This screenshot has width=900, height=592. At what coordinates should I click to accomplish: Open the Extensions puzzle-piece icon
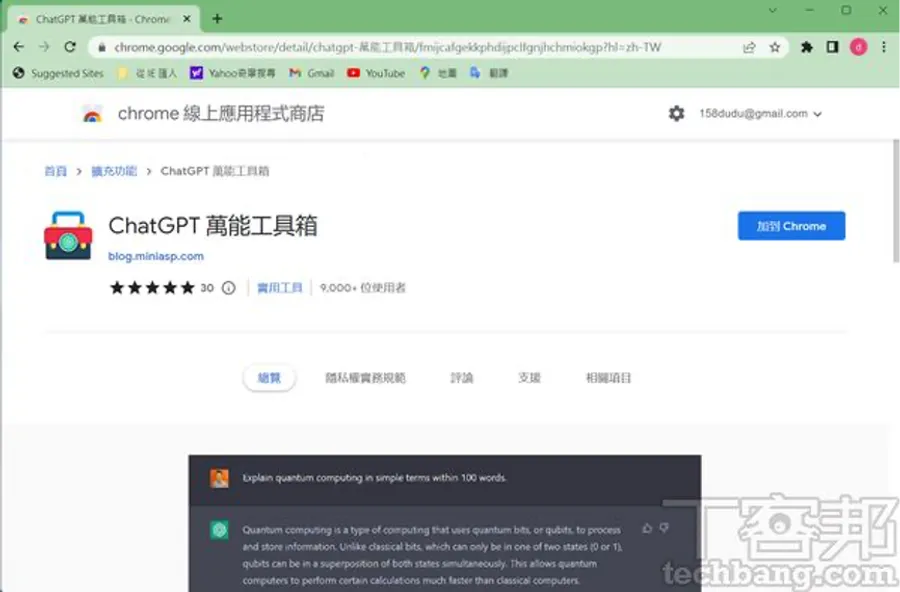[x=806, y=48]
